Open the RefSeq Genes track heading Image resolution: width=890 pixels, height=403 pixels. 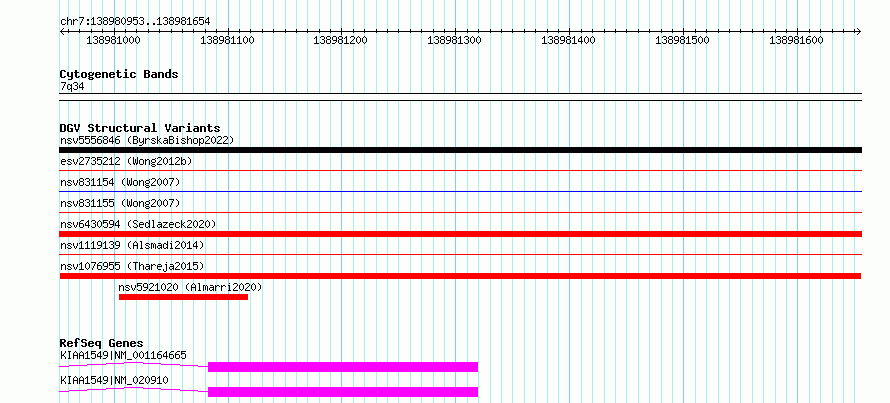click(x=101, y=343)
